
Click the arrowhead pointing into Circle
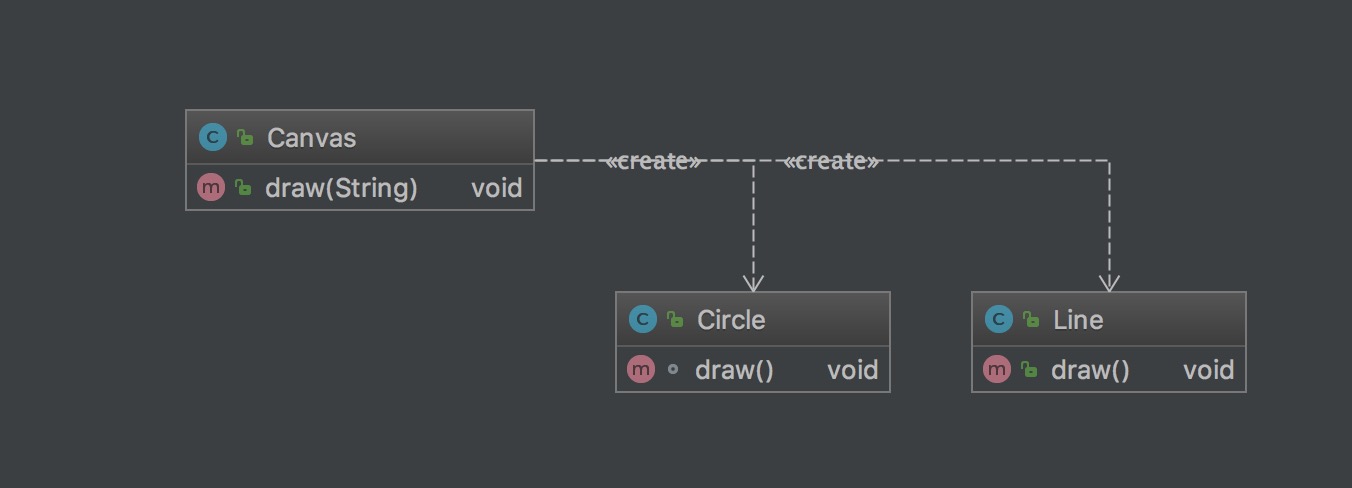(x=753, y=283)
